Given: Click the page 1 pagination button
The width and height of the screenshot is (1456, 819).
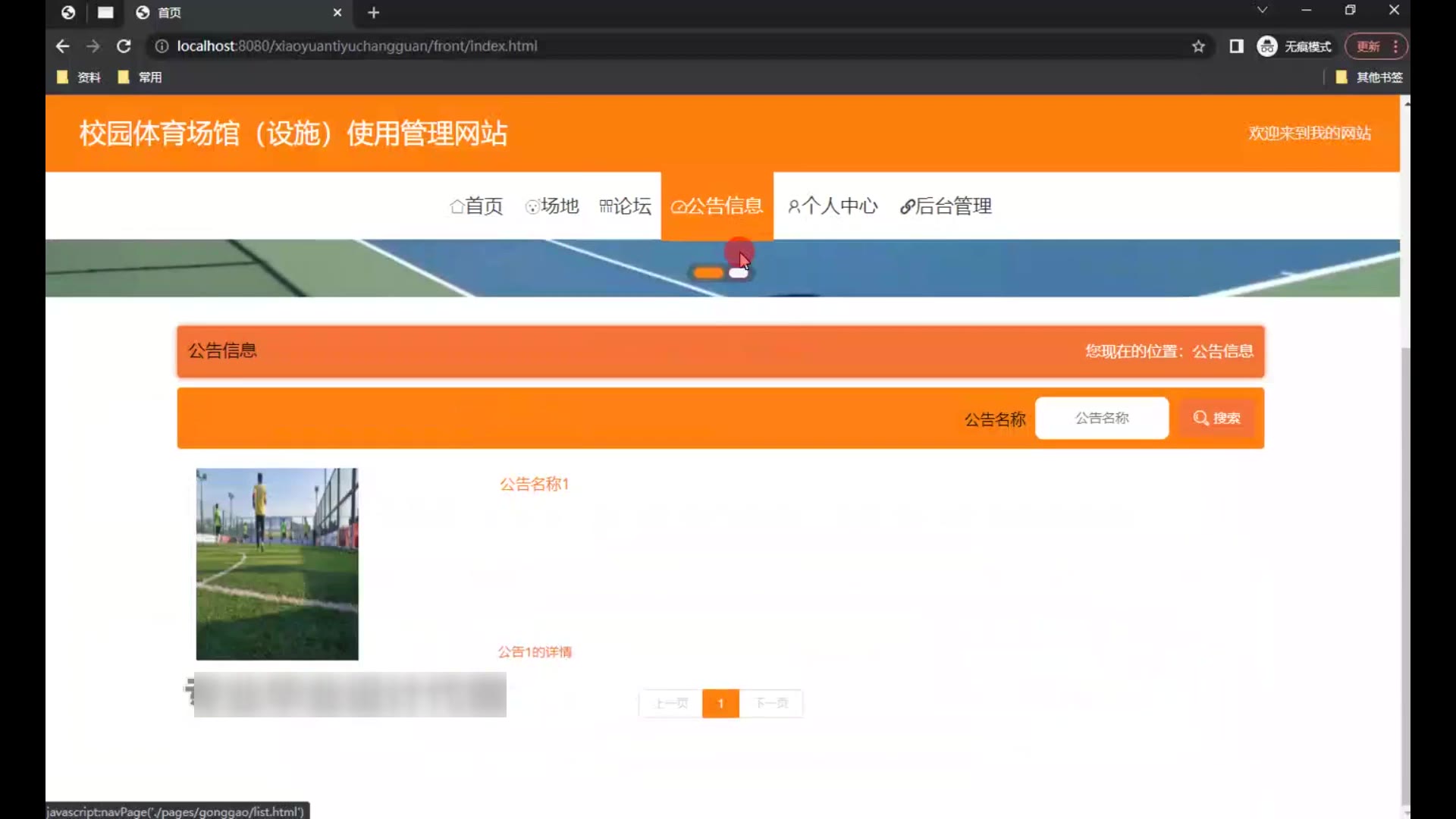Looking at the screenshot, I should tap(720, 704).
